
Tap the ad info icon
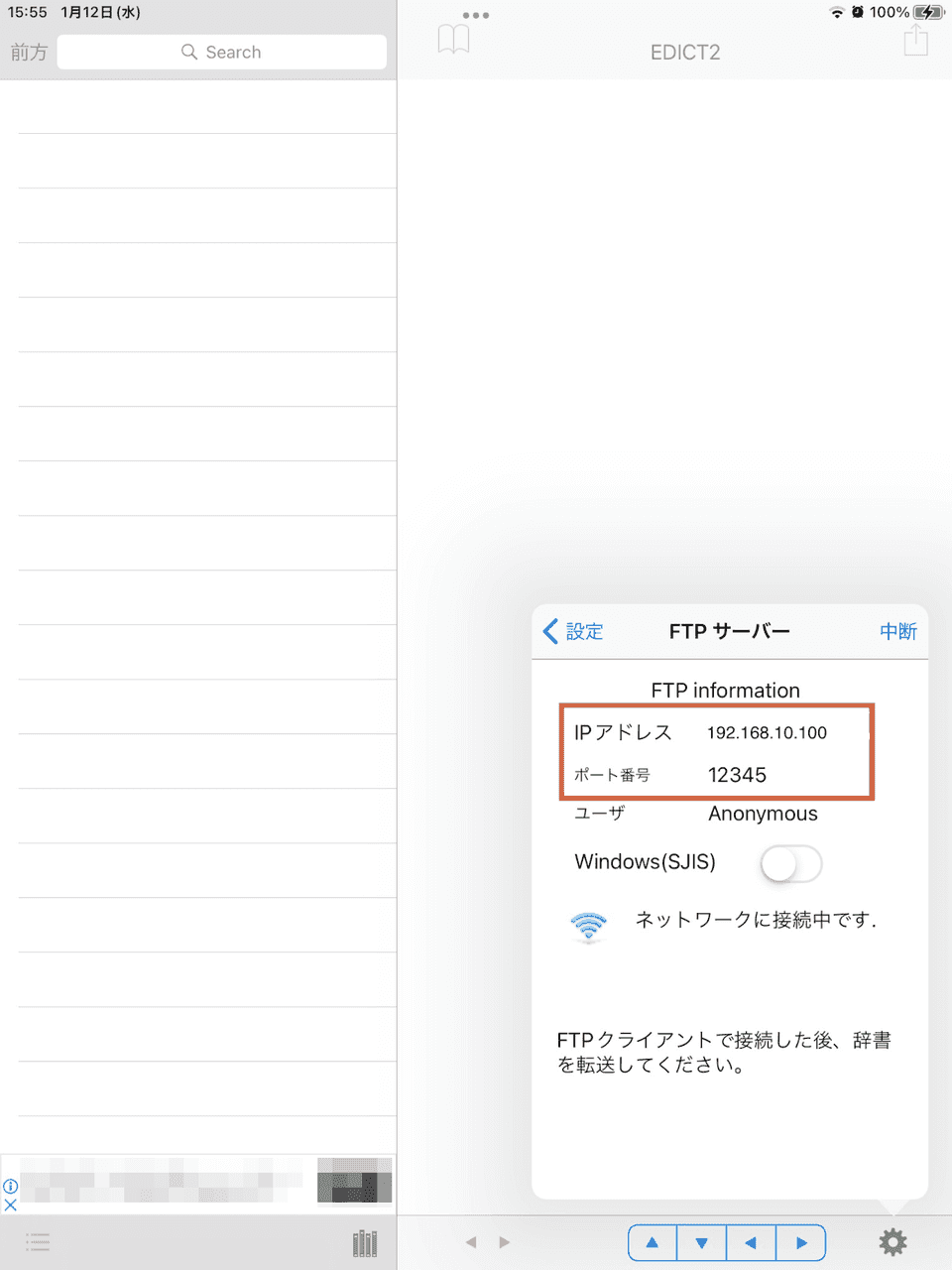pos(10,1186)
